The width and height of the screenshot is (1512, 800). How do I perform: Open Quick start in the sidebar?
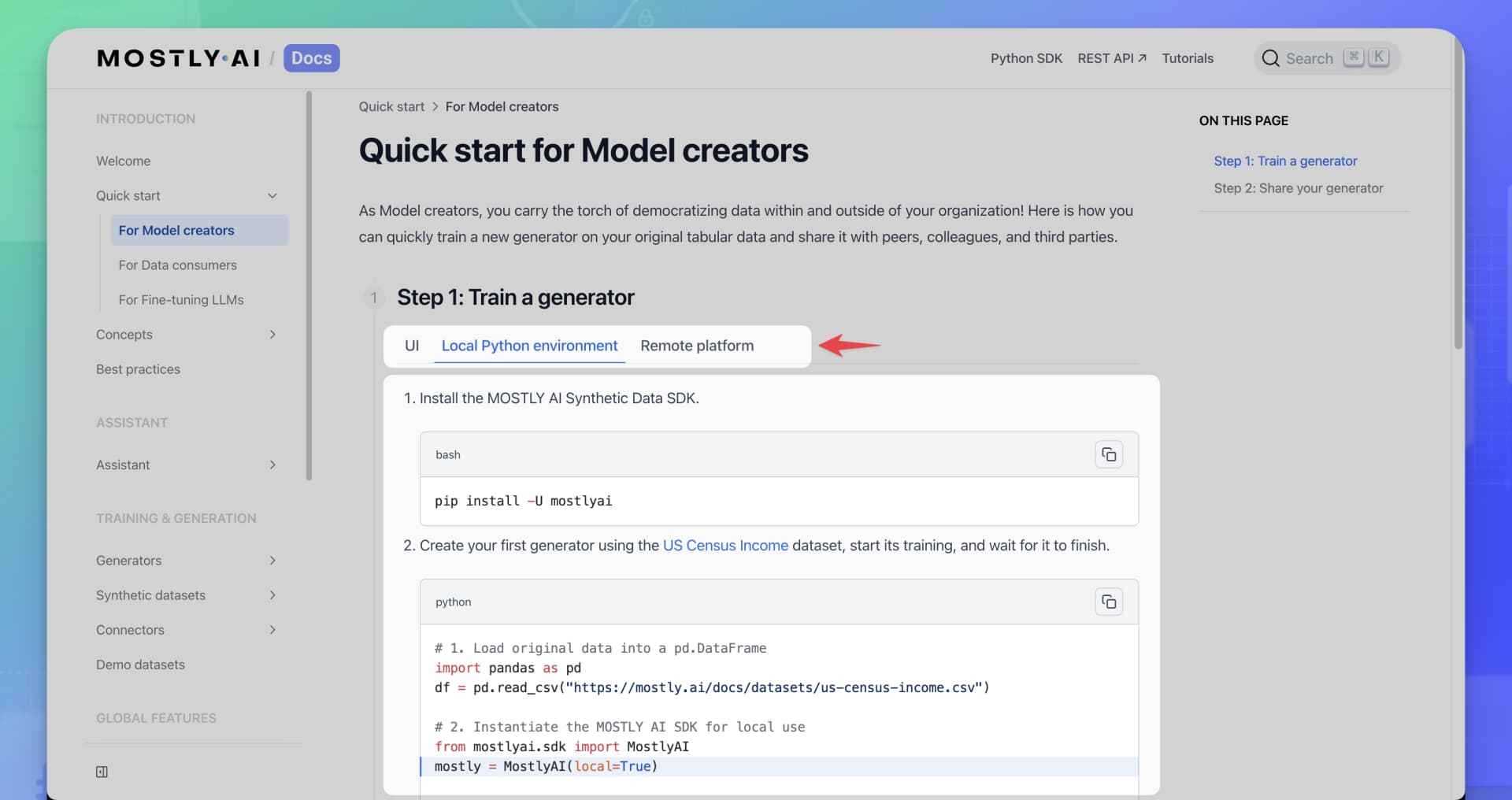coord(128,195)
